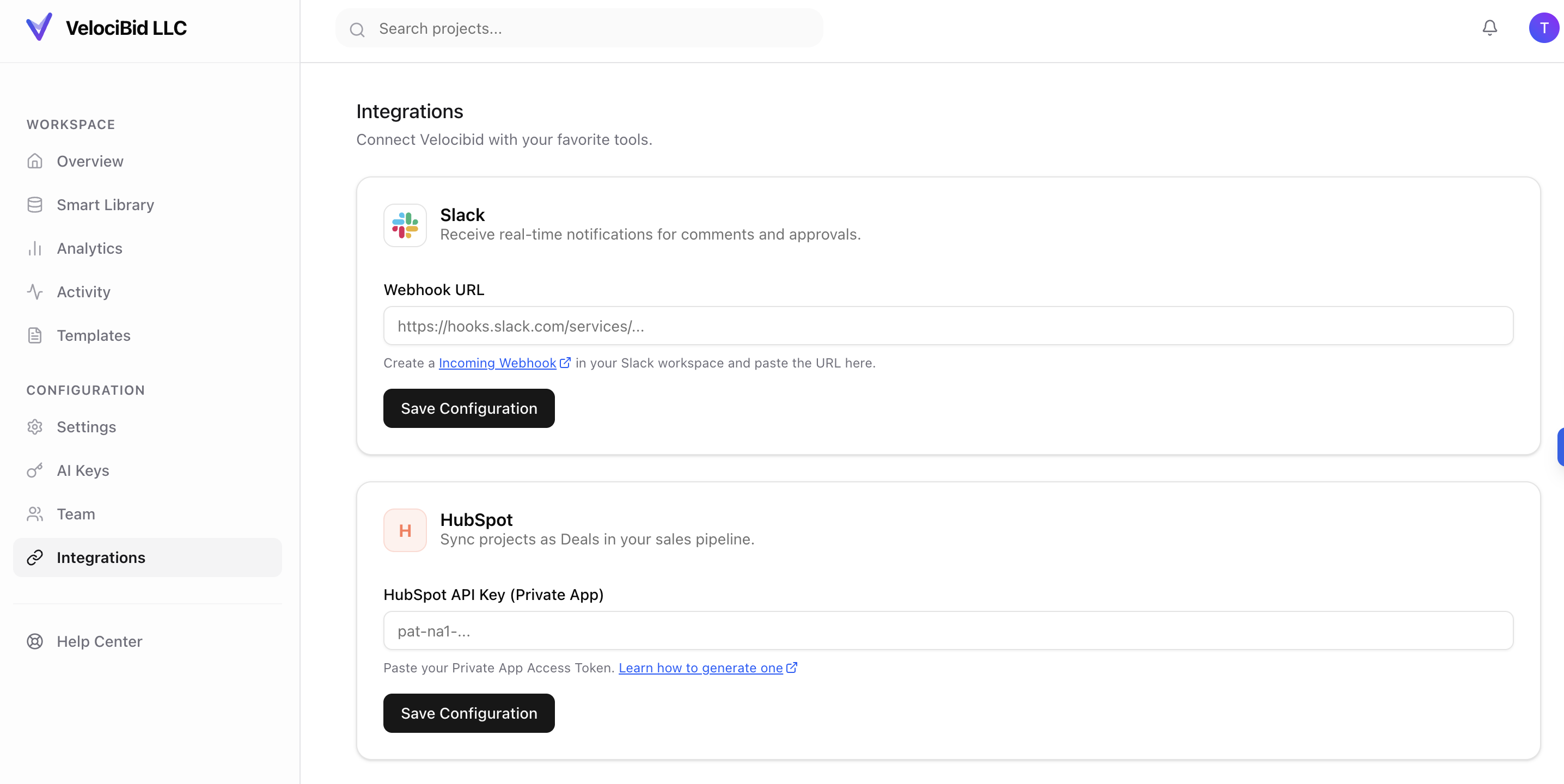Image resolution: width=1564 pixels, height=784 pixels.
Task: Click the notifications bell icon
Action: [1489, 28]
